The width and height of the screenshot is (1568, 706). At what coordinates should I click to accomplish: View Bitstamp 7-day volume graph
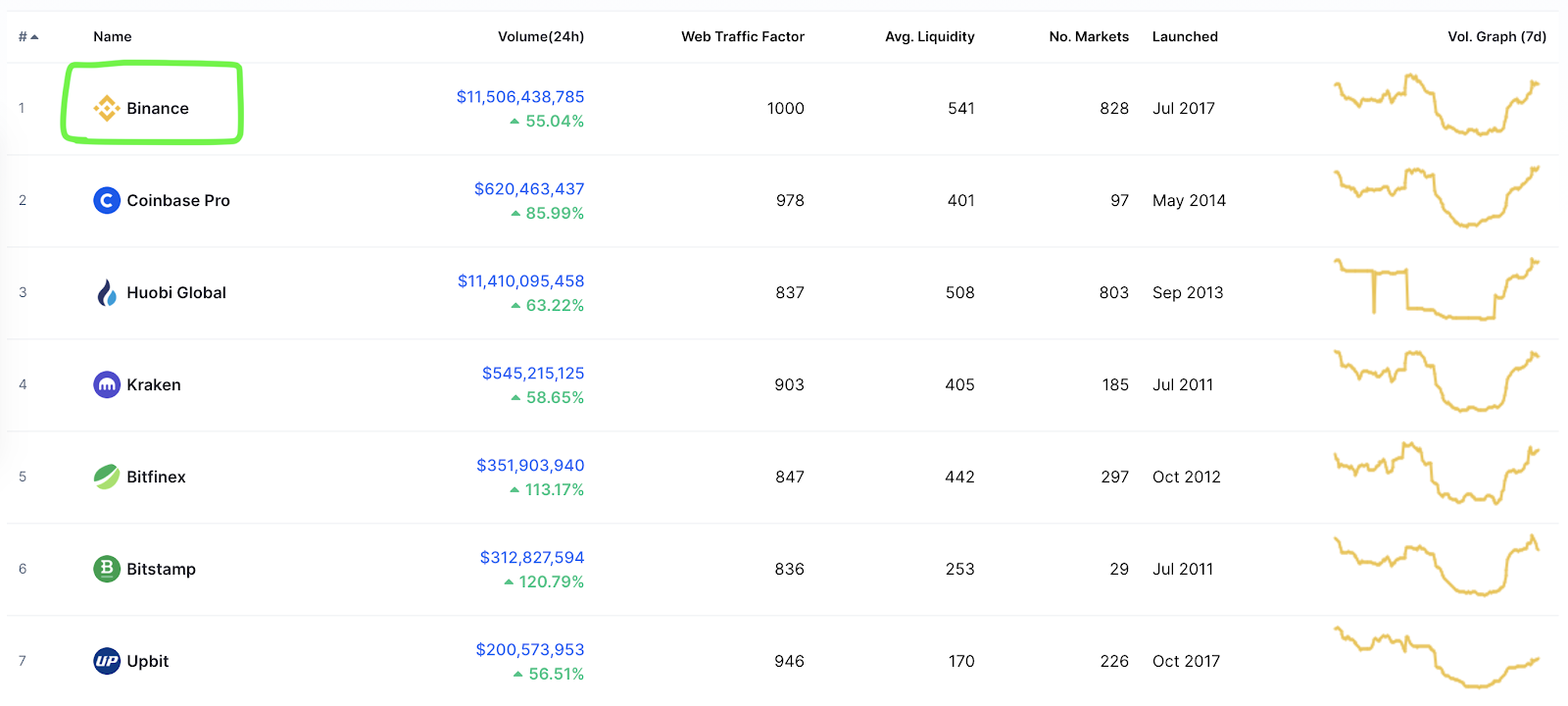[x=1436, y=566]
